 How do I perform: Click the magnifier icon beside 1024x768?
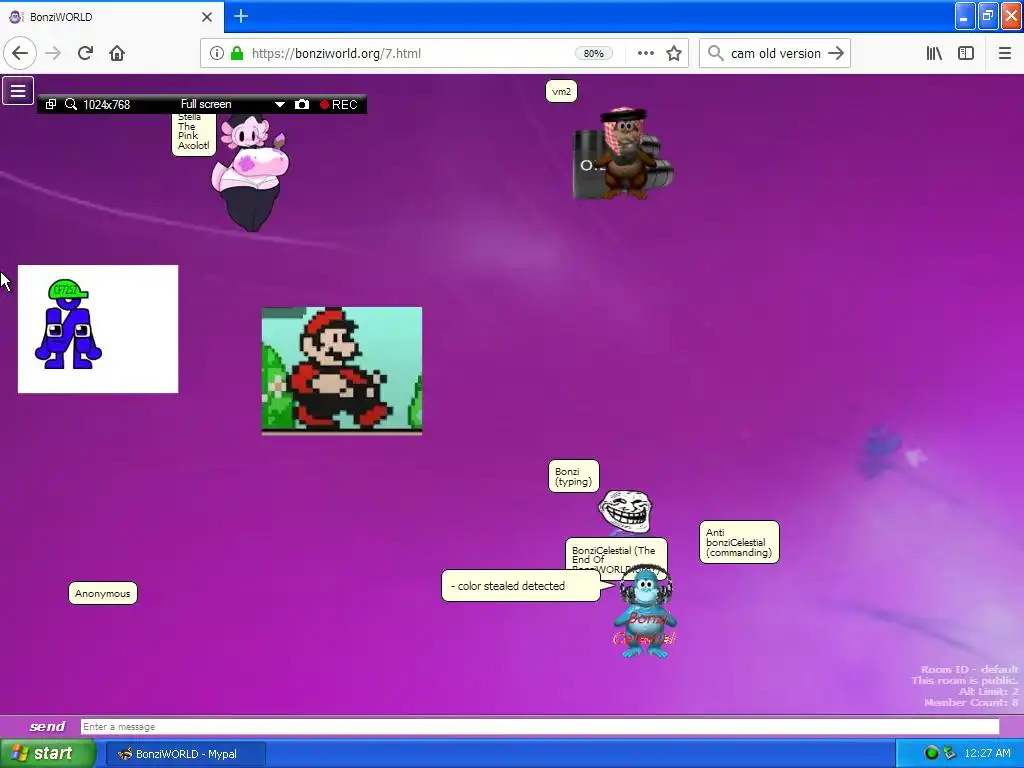pyautogui.click(x=71, y=104)
